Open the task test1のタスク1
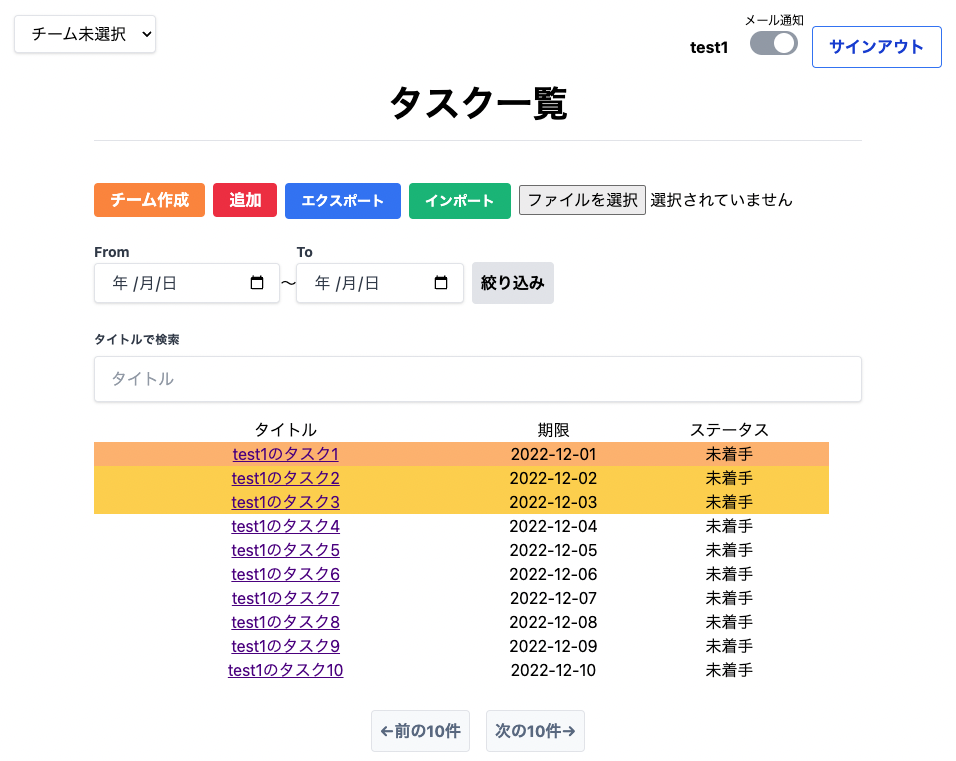 pyautogui.click(x=285, y=454)
